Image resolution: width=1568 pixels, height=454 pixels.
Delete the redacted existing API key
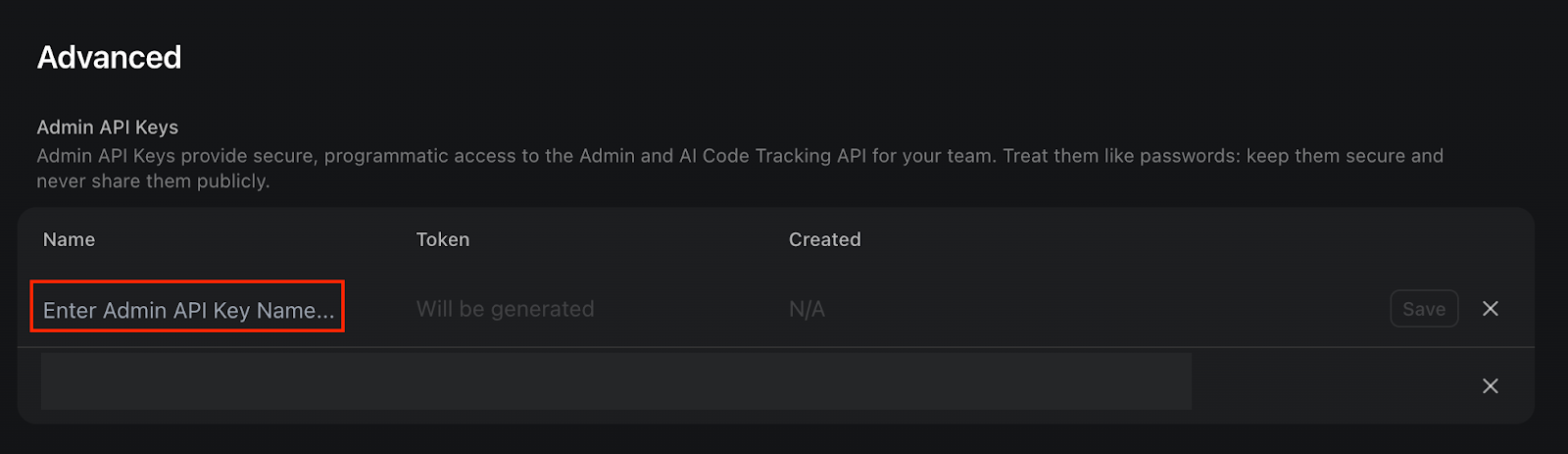(x=1490, y=386)
